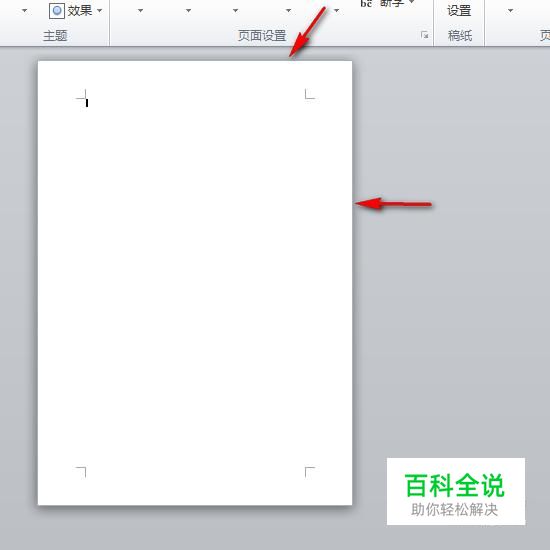This screenshot has height=550, width=550.
Task: Open dropdown arrow right of 稿纸 group
Action: pyautogui.click(x=510, y=11)
